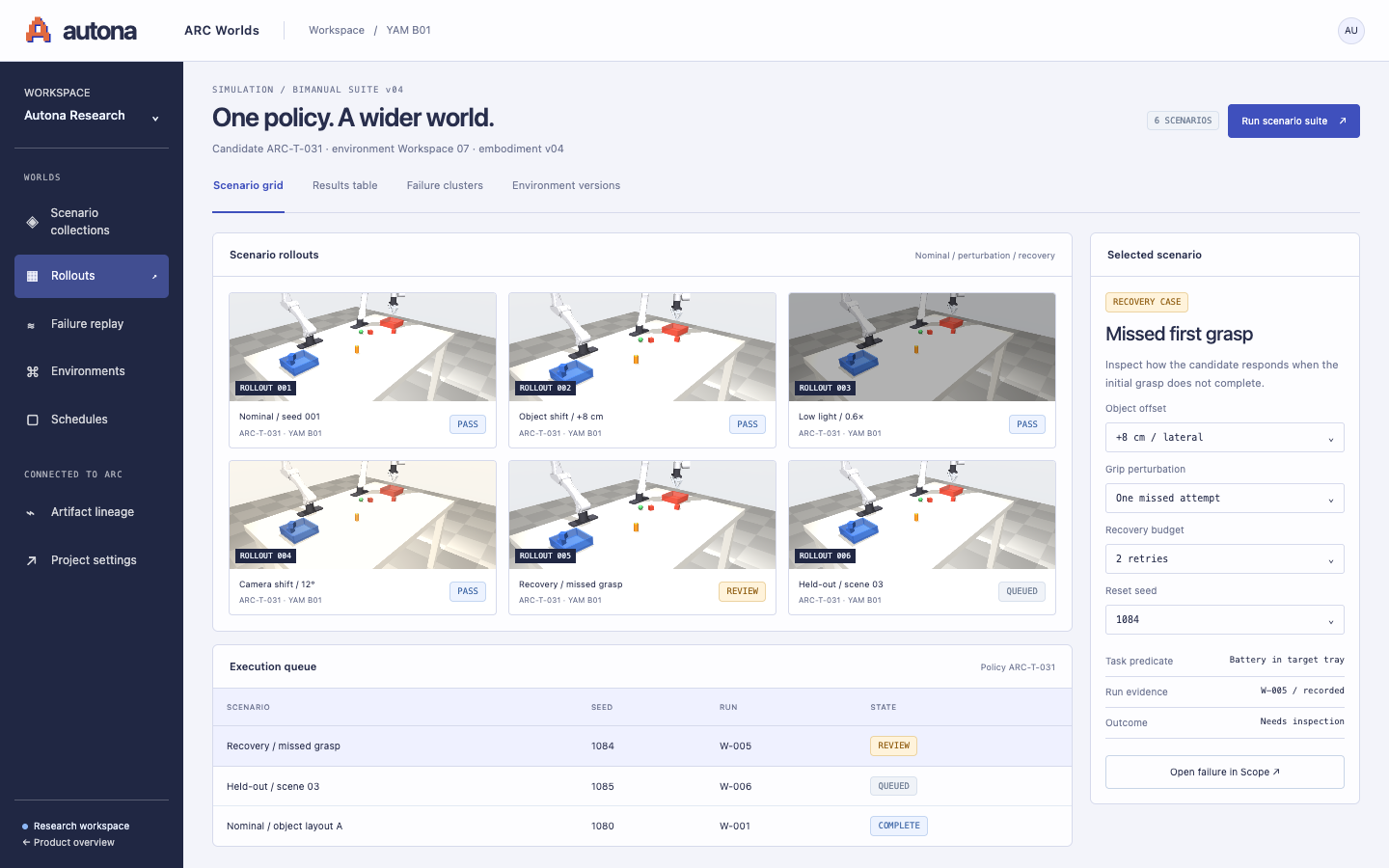
Task: Select Recovery / missed grasp queue row
Action: (642, 746)
